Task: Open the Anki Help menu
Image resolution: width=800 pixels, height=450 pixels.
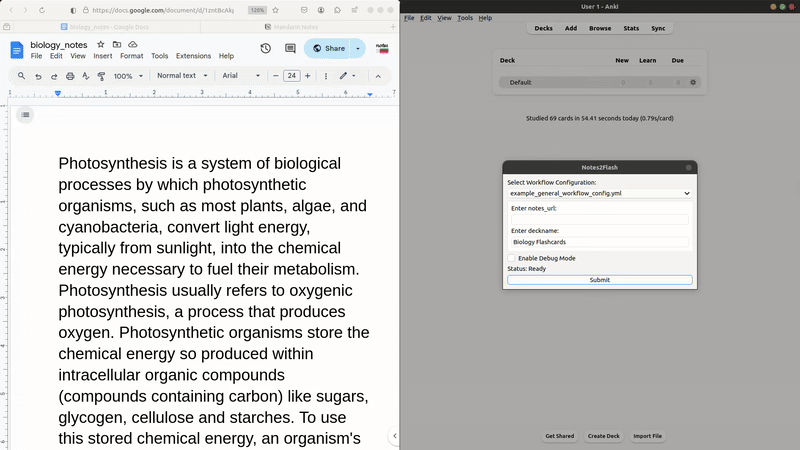Action: point(485,18)
